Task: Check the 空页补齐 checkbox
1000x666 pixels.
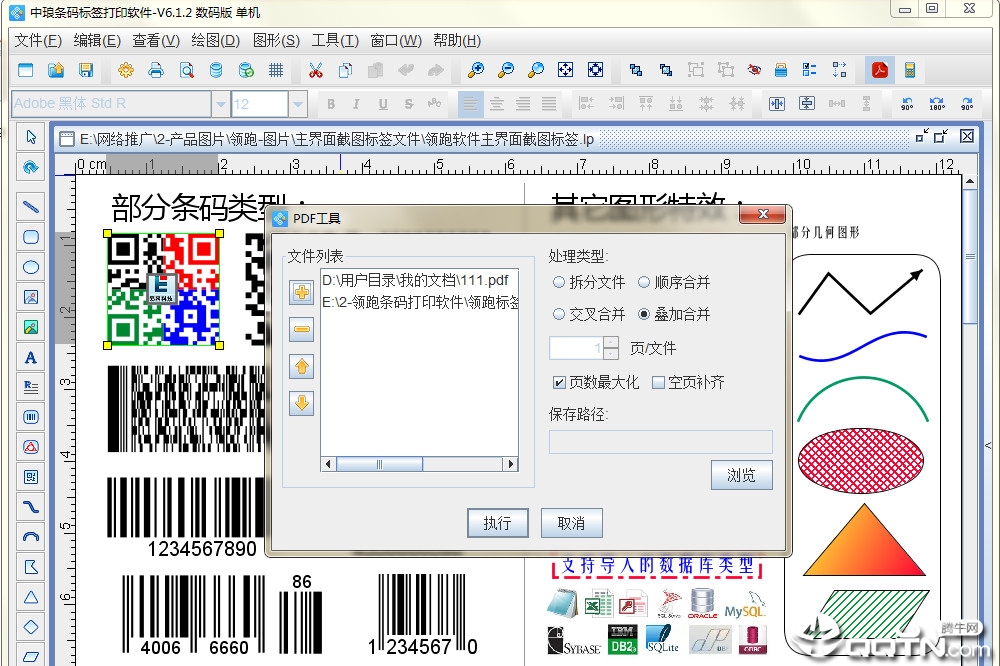Action: (x=658, y=382)
